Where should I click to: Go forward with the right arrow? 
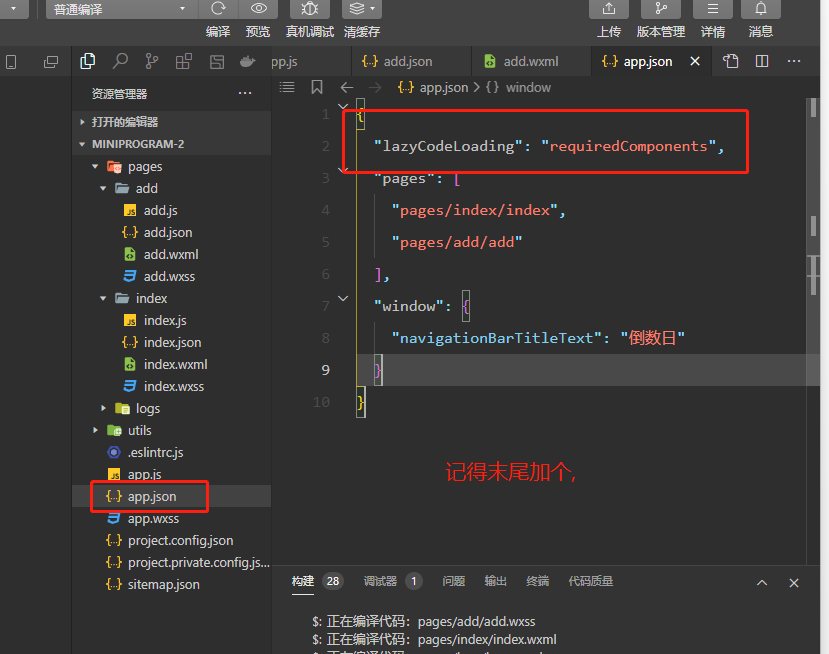coord(375,87)
